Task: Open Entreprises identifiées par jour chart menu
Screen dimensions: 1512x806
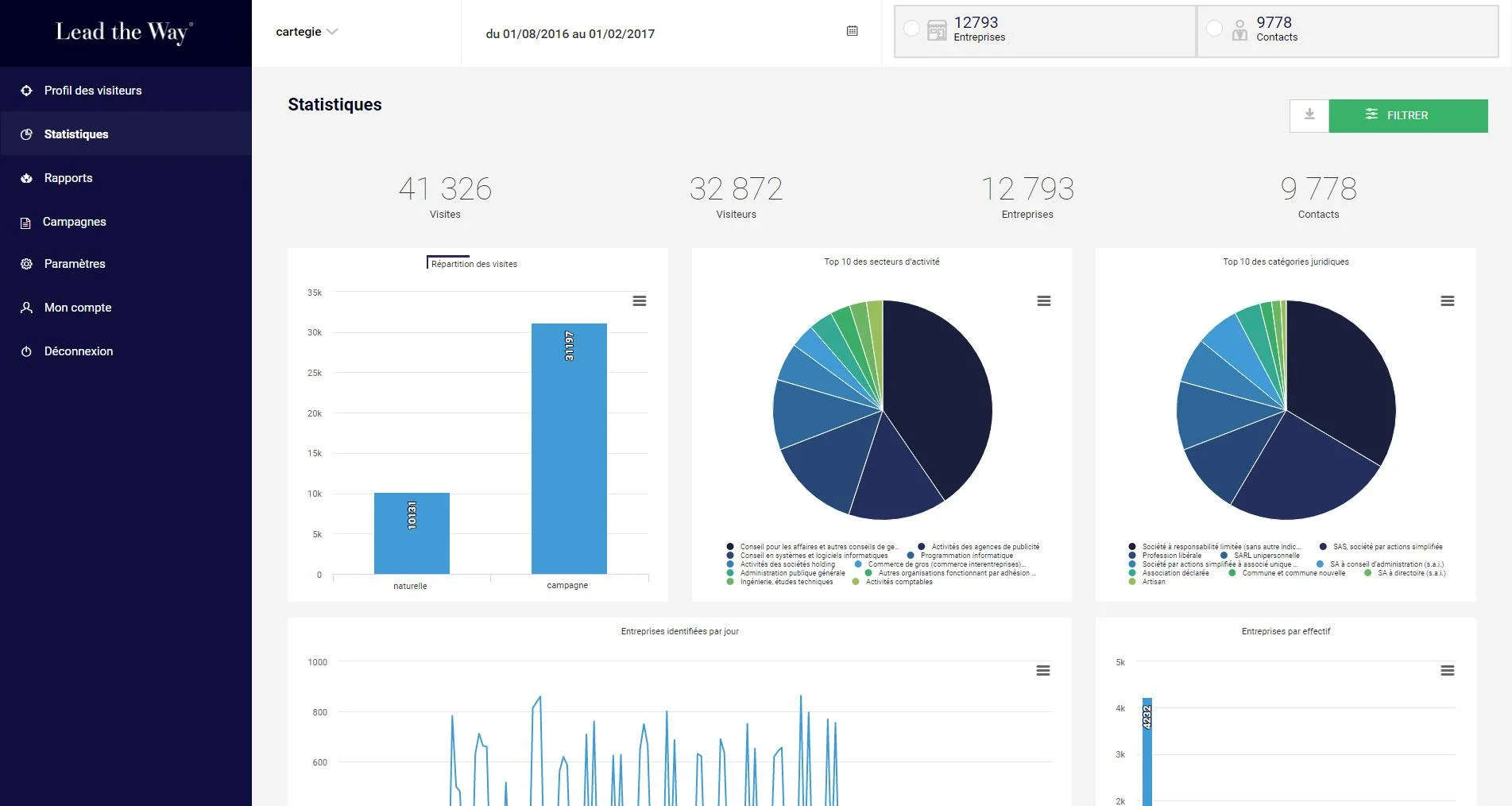Action: coord(1043,671)
